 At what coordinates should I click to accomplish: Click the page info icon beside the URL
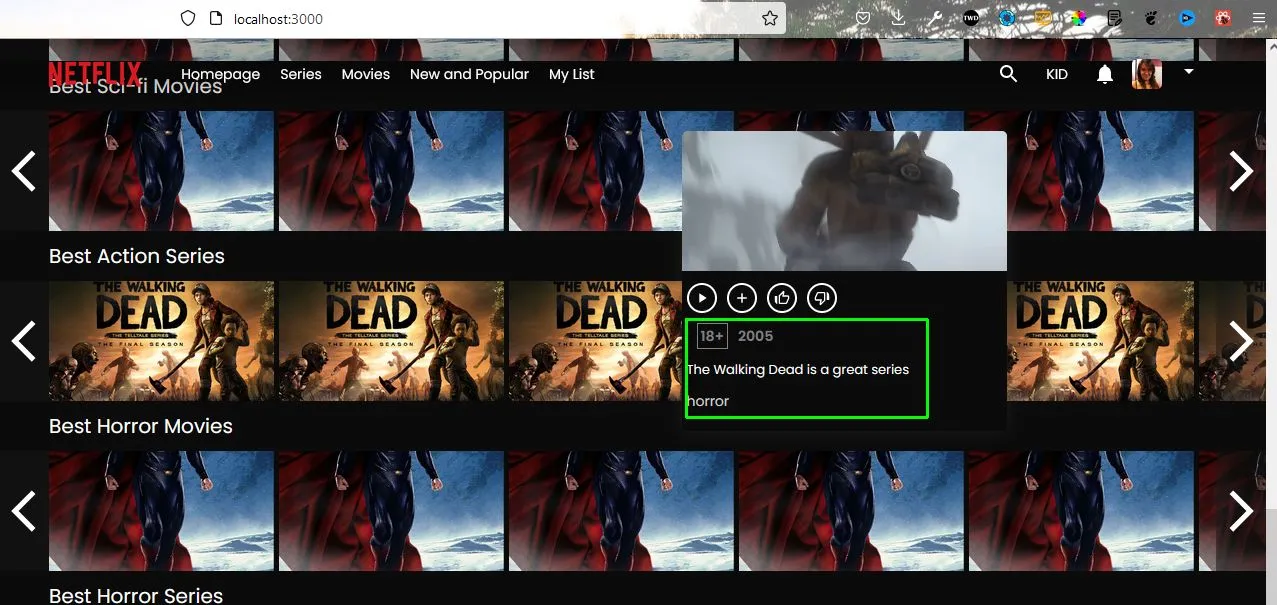click(x=215, y=18)
